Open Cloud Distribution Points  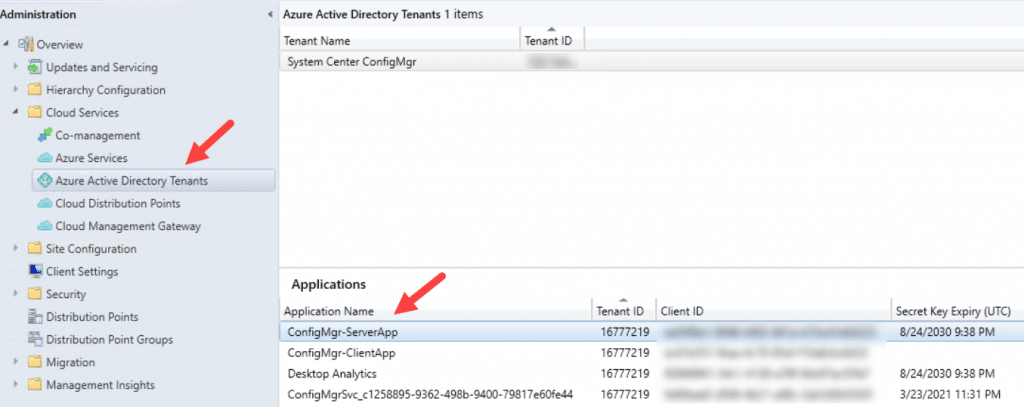(x=118, y=204)
